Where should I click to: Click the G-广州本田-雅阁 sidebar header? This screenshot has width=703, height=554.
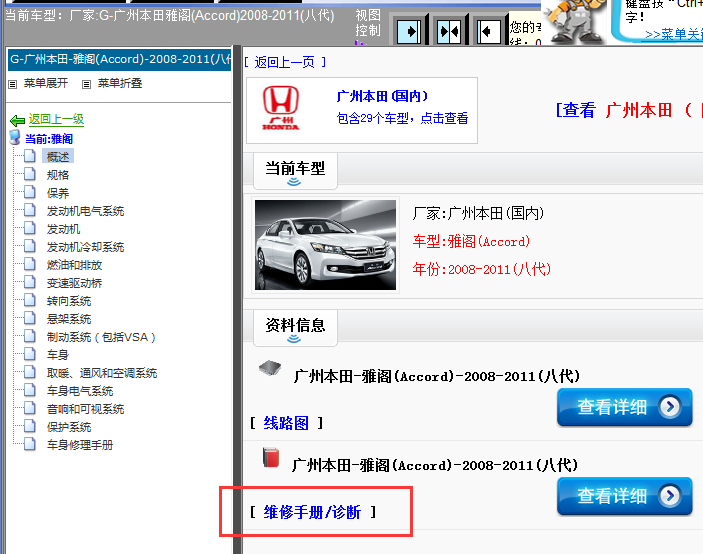(120, 60)
